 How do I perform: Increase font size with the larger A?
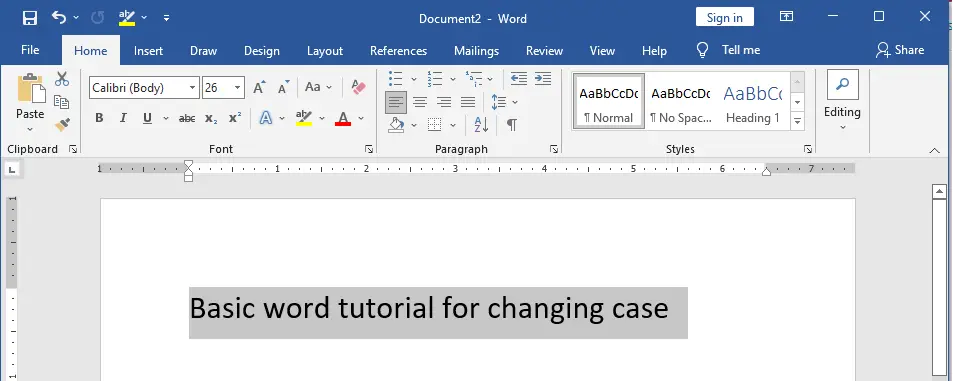[259, 88]
